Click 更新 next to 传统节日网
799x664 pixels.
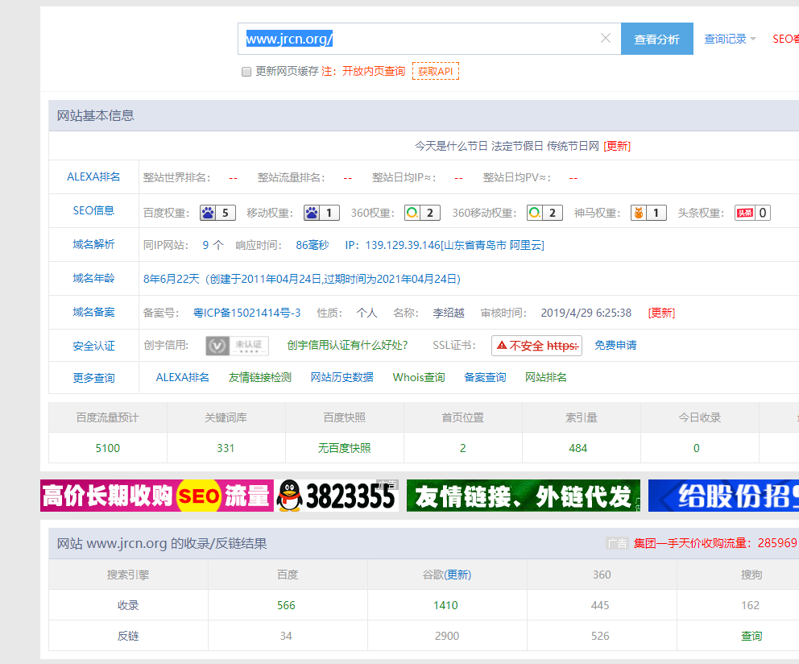pyautogui.click(x=617, y=146)
